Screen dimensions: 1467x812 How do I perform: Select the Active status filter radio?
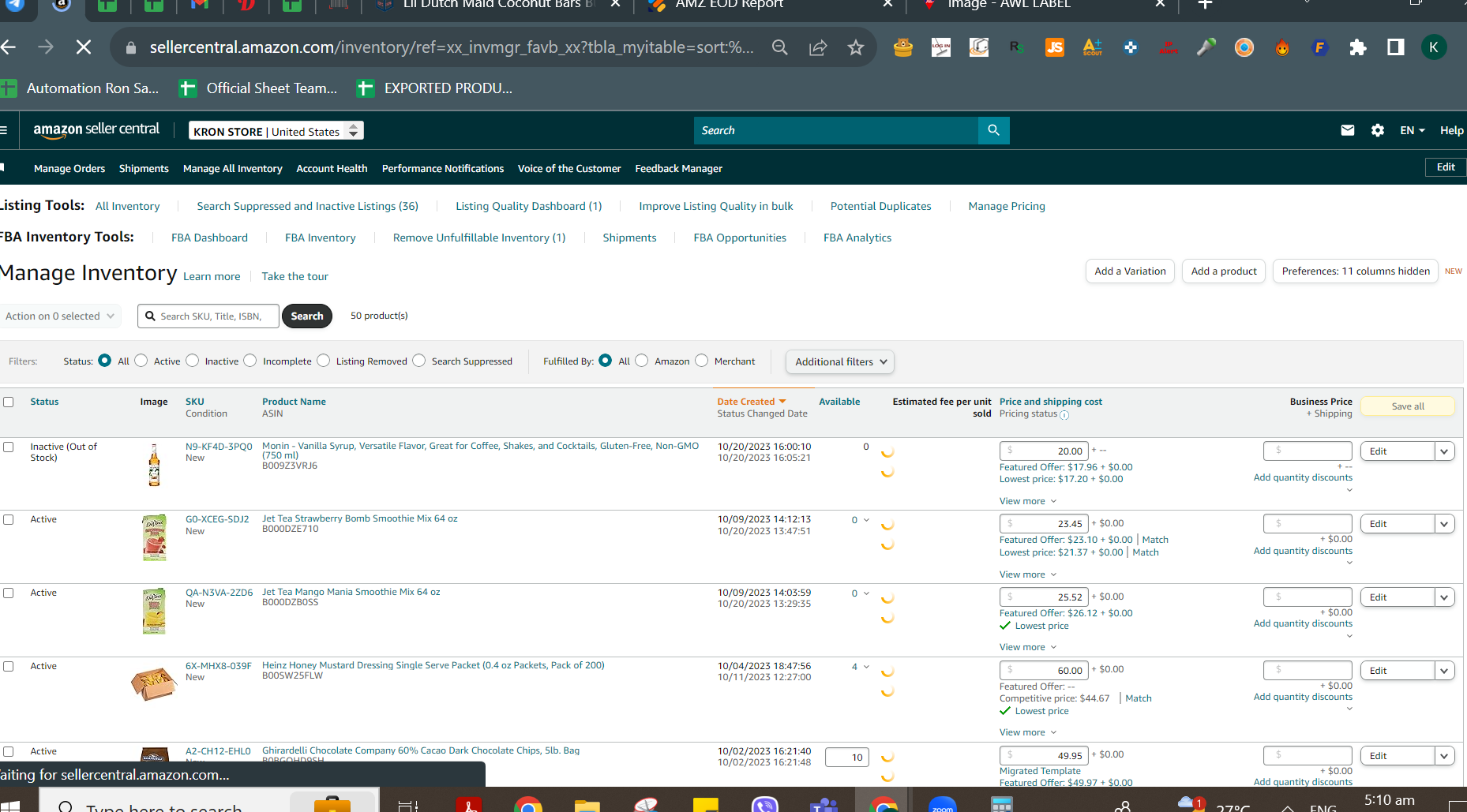(141, 361)
